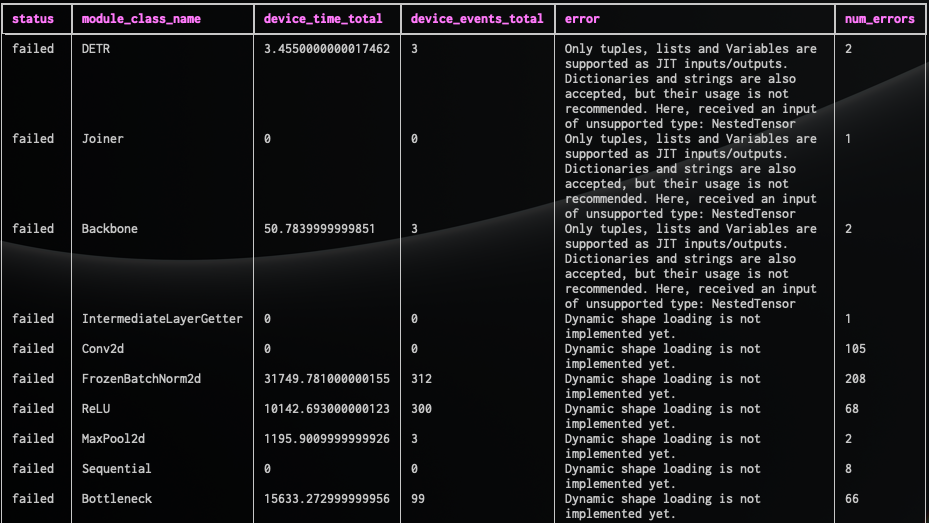This screenshot has width=929, height=523.
Task: Select the ReLU module name
Action: [97, 409]
